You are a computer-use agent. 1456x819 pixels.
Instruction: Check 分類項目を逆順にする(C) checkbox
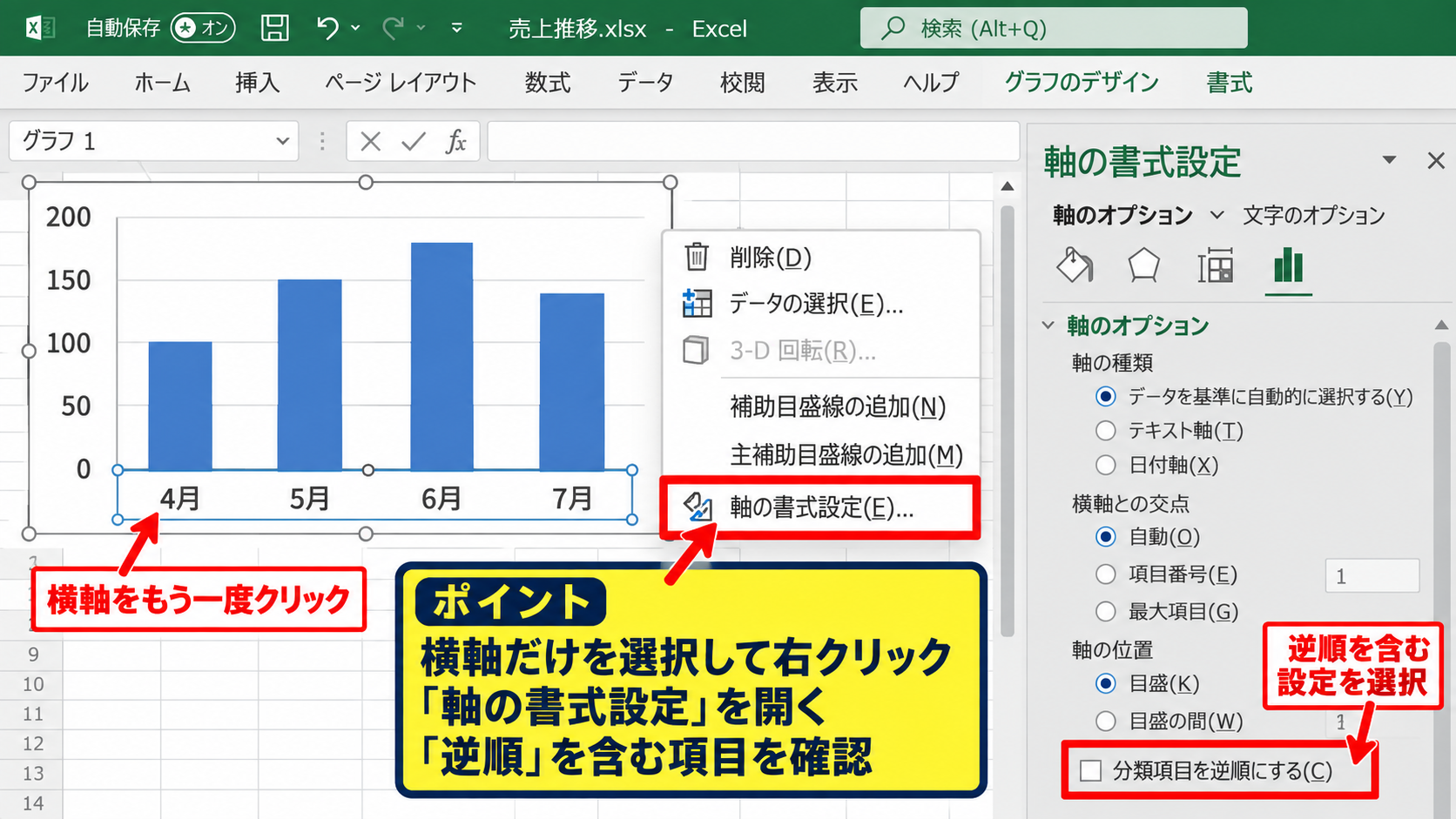tap(1090, 771)
